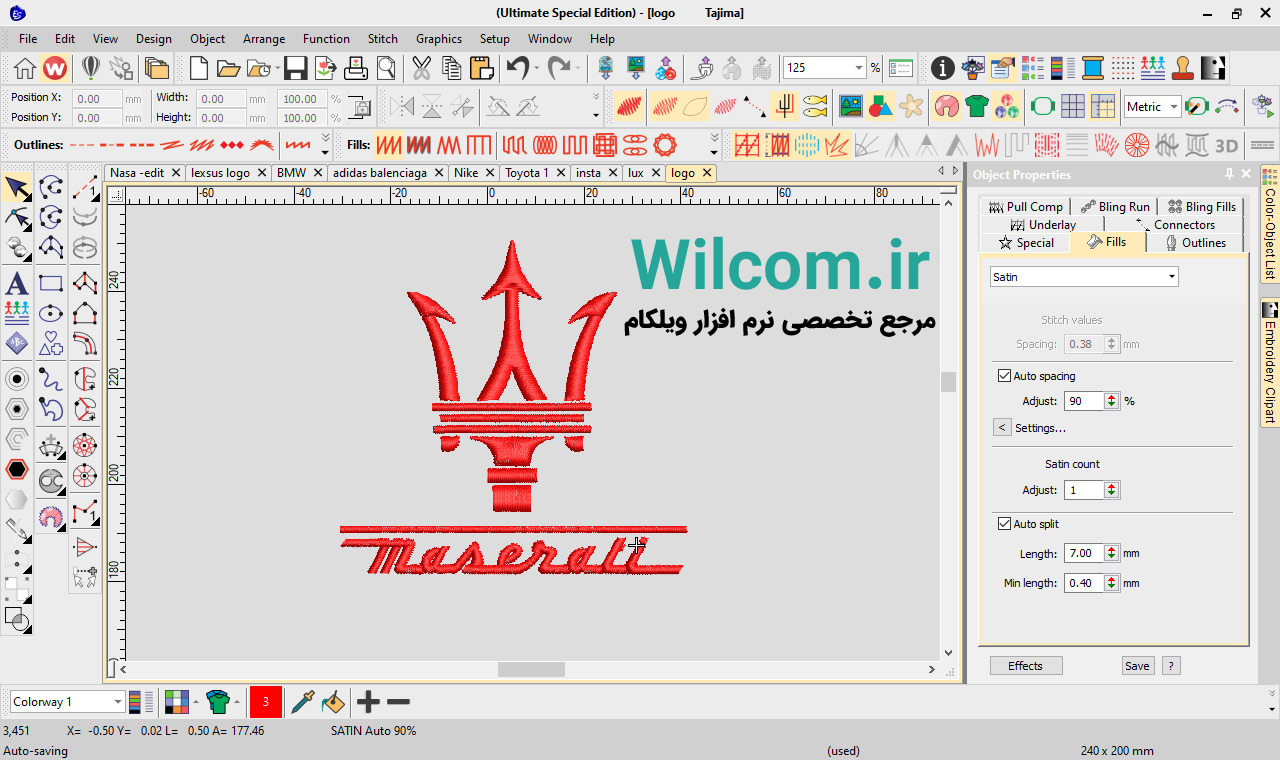Screen dimensions: 1280x760
Task: Click the landscape picture icon
Action: coord(851,106)
